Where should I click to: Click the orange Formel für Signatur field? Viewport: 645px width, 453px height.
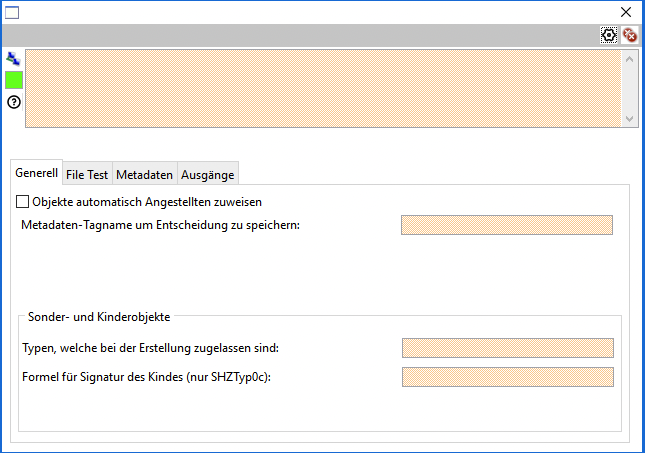click(506, 377)
